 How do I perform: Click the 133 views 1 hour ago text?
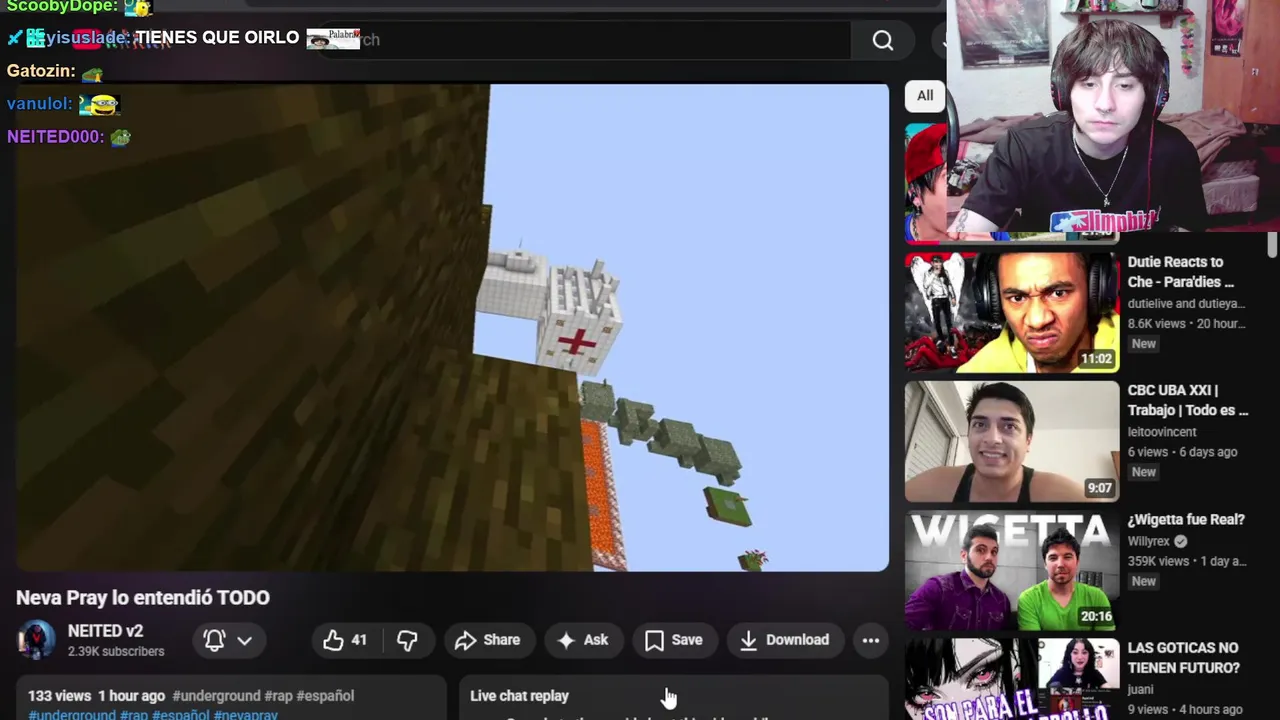pos(96,696)
